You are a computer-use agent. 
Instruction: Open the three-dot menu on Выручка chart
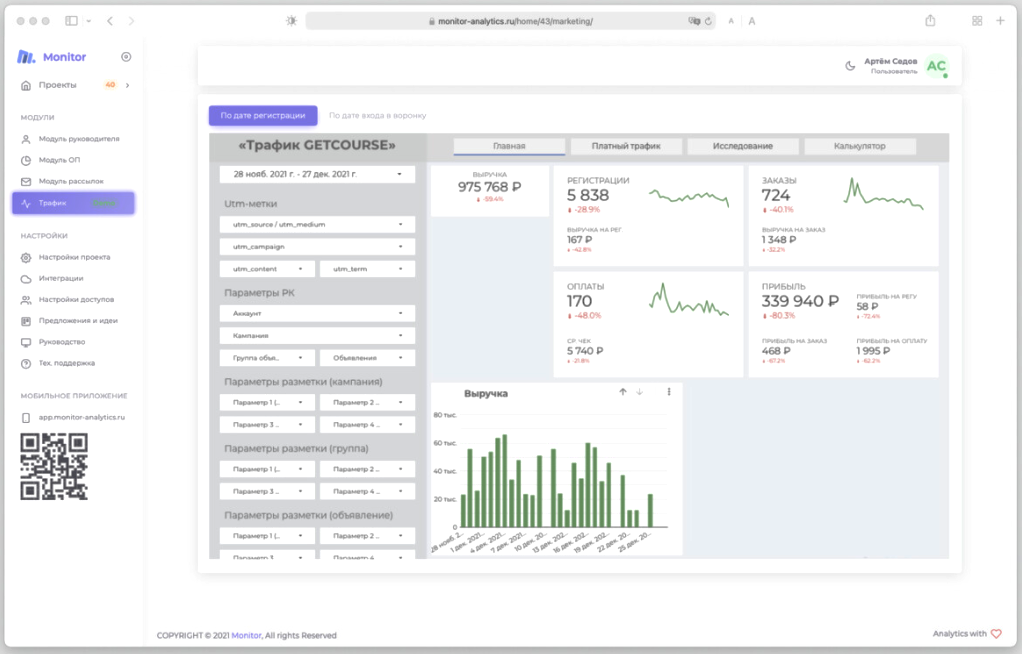[669, 392]
